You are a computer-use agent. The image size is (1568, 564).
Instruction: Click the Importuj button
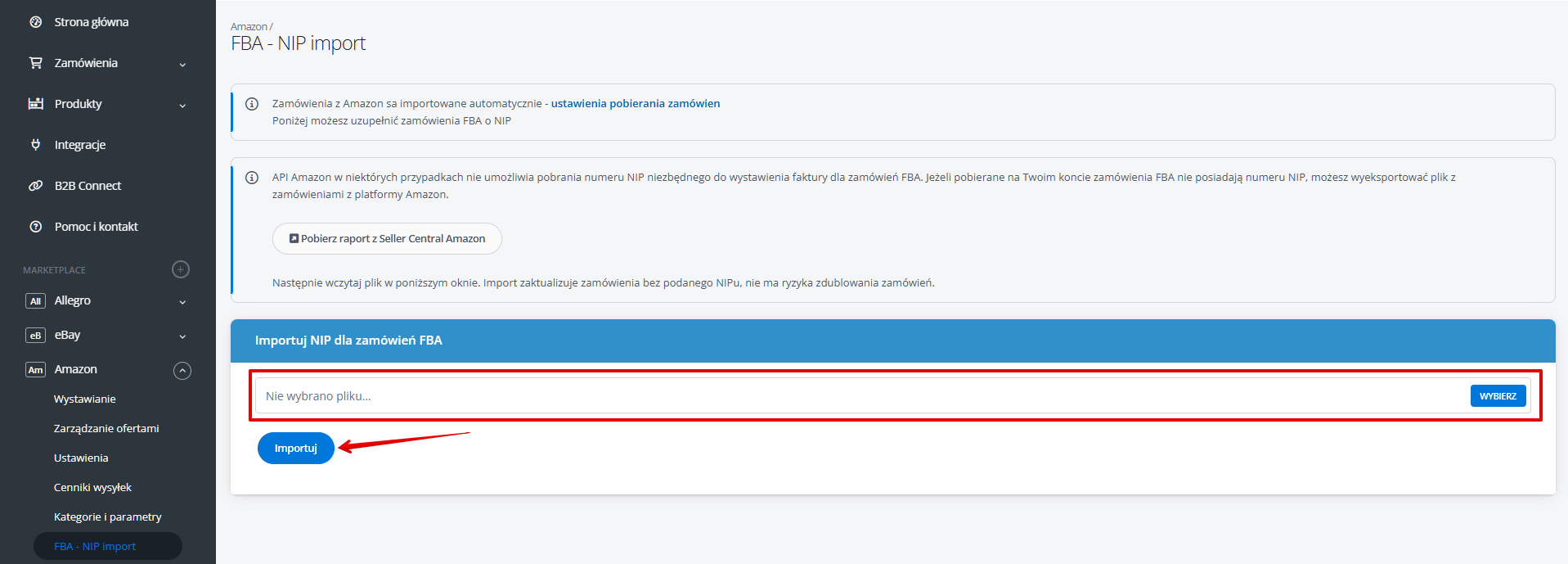point(296,448)
